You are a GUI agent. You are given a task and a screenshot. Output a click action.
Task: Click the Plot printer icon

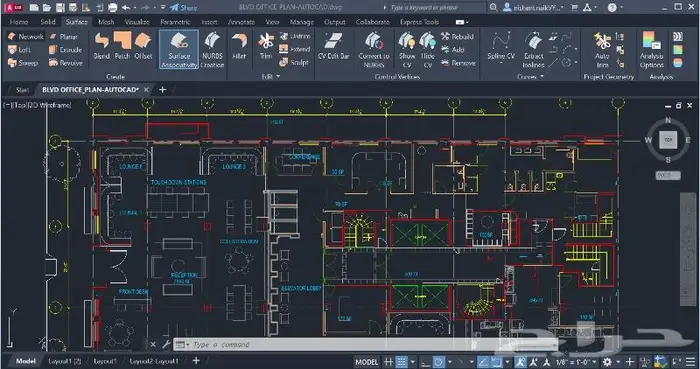pos(113,8)
